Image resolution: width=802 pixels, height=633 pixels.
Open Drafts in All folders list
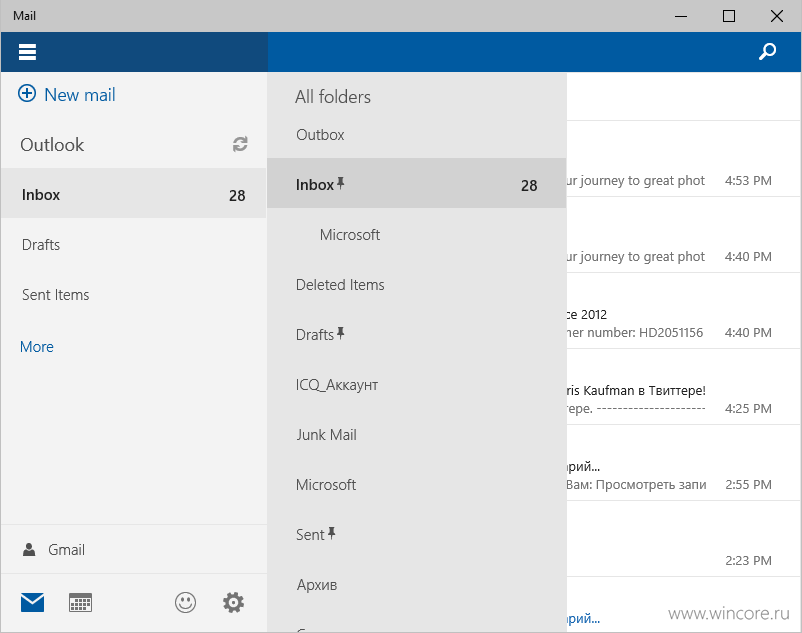click(x=416, y=334)
